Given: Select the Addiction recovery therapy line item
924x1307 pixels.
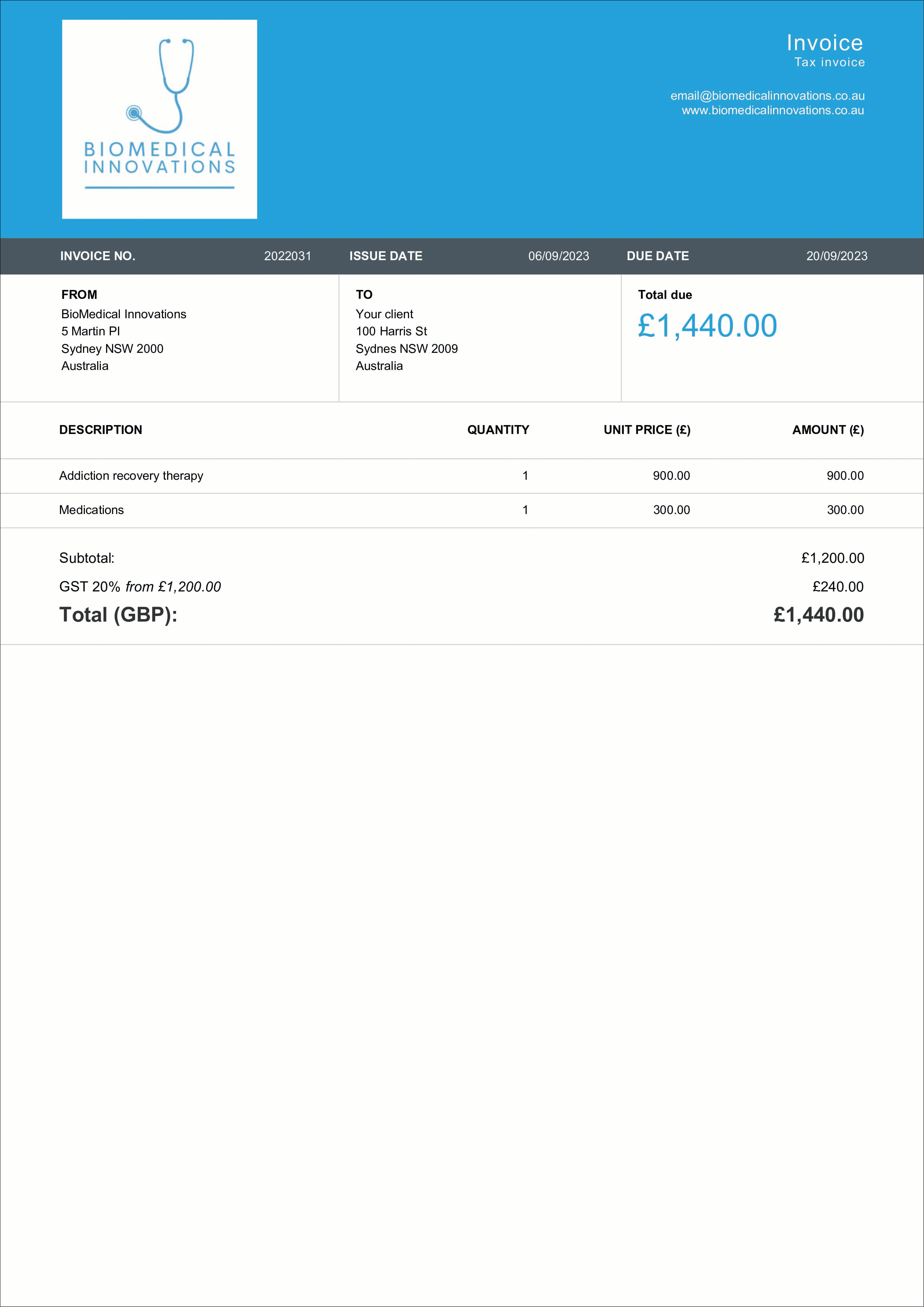Looking at the screenshot, I should [131, 476].
